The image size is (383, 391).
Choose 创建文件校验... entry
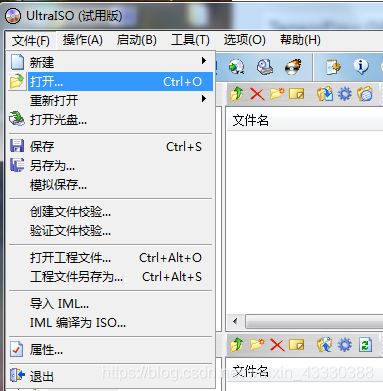click(110, 211)
